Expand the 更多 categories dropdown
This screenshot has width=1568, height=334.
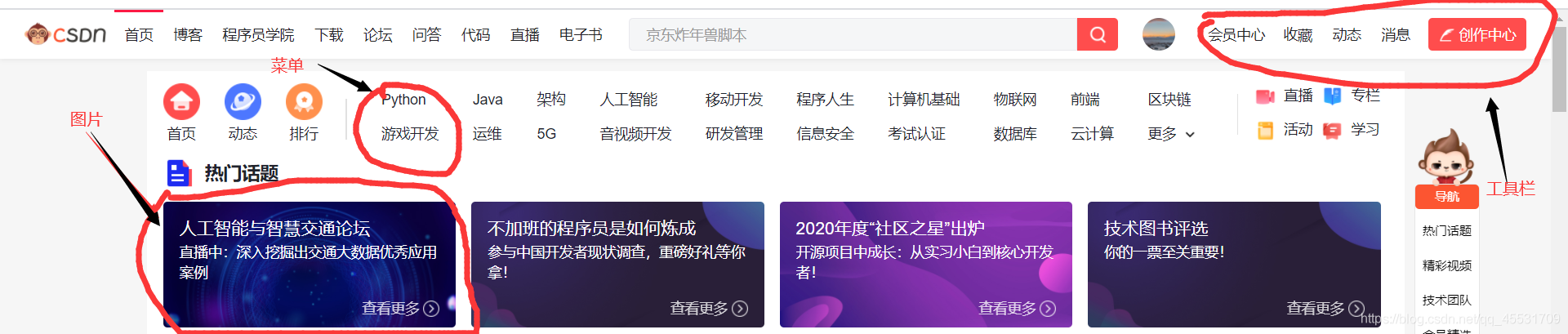(x=1171, y=134)
